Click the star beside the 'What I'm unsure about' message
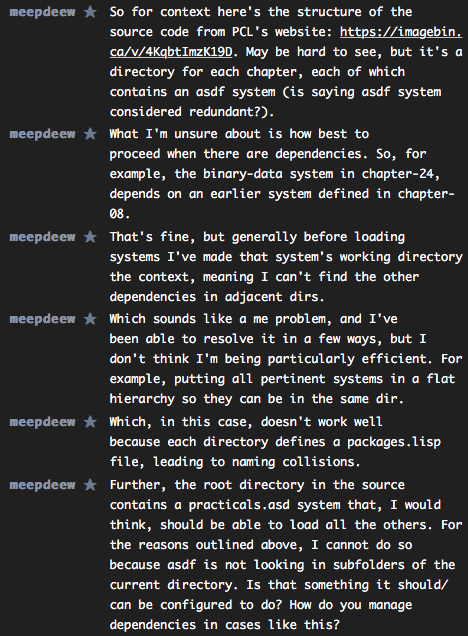468x636 pixels. [90, 134]
